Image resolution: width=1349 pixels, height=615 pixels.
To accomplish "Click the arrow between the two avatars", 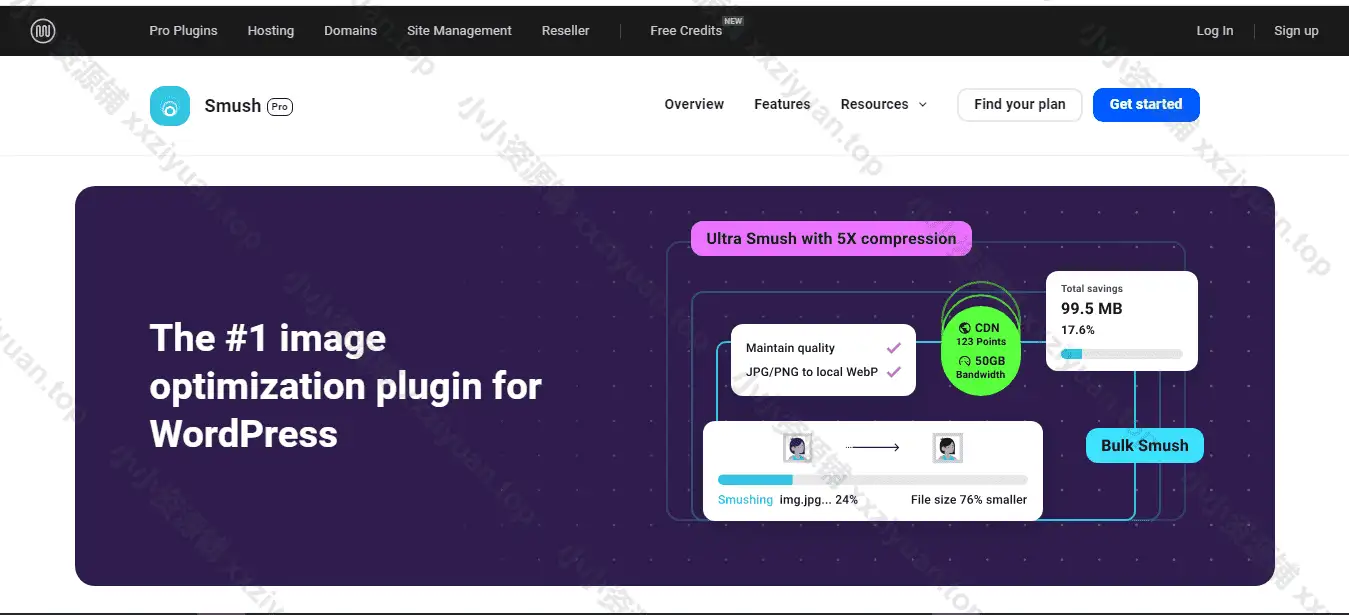I will [x=872, y=448].
